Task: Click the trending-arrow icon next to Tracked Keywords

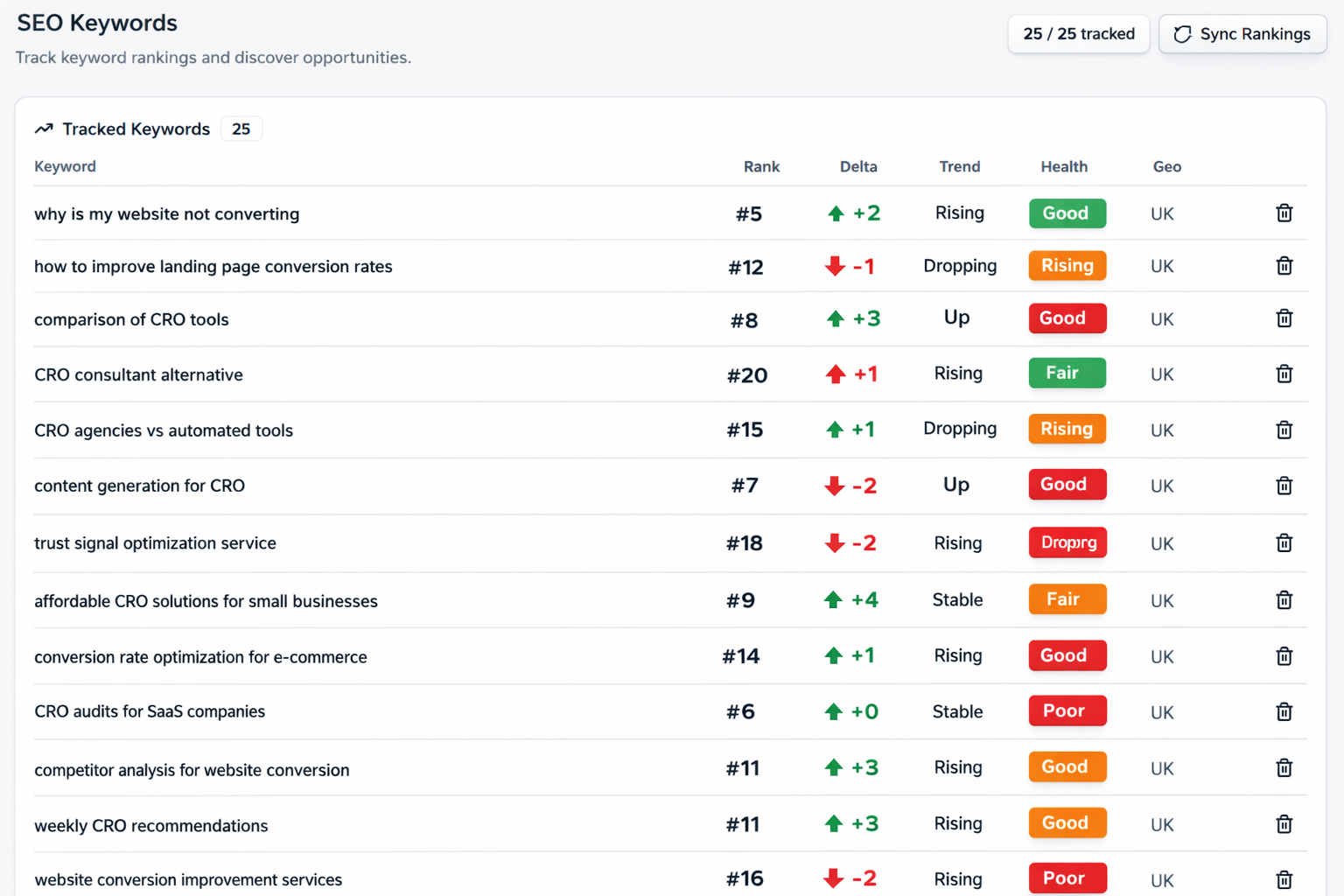Action: click(44, 128)
